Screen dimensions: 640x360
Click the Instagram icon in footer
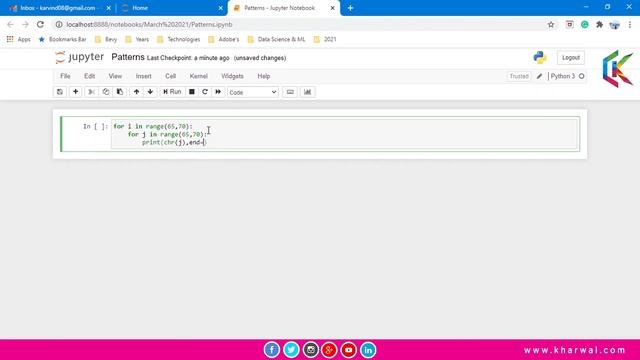click(x=310, y=350)
